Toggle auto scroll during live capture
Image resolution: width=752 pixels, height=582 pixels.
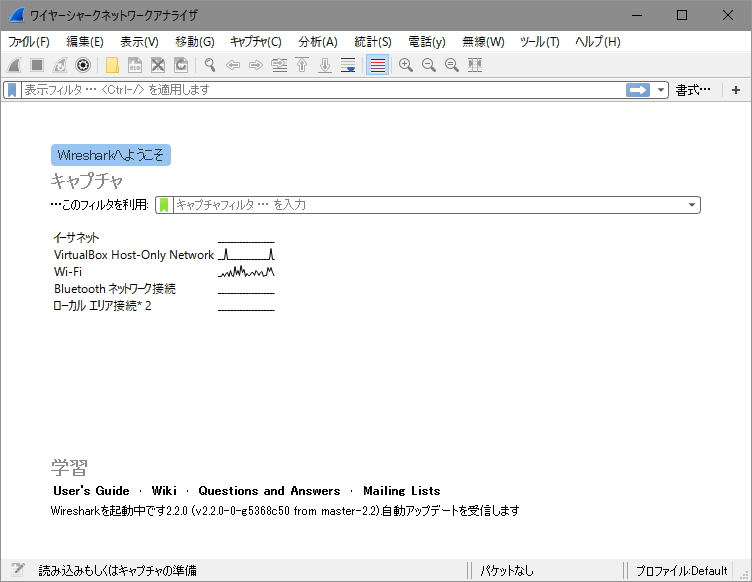click(x=348, y=65)
